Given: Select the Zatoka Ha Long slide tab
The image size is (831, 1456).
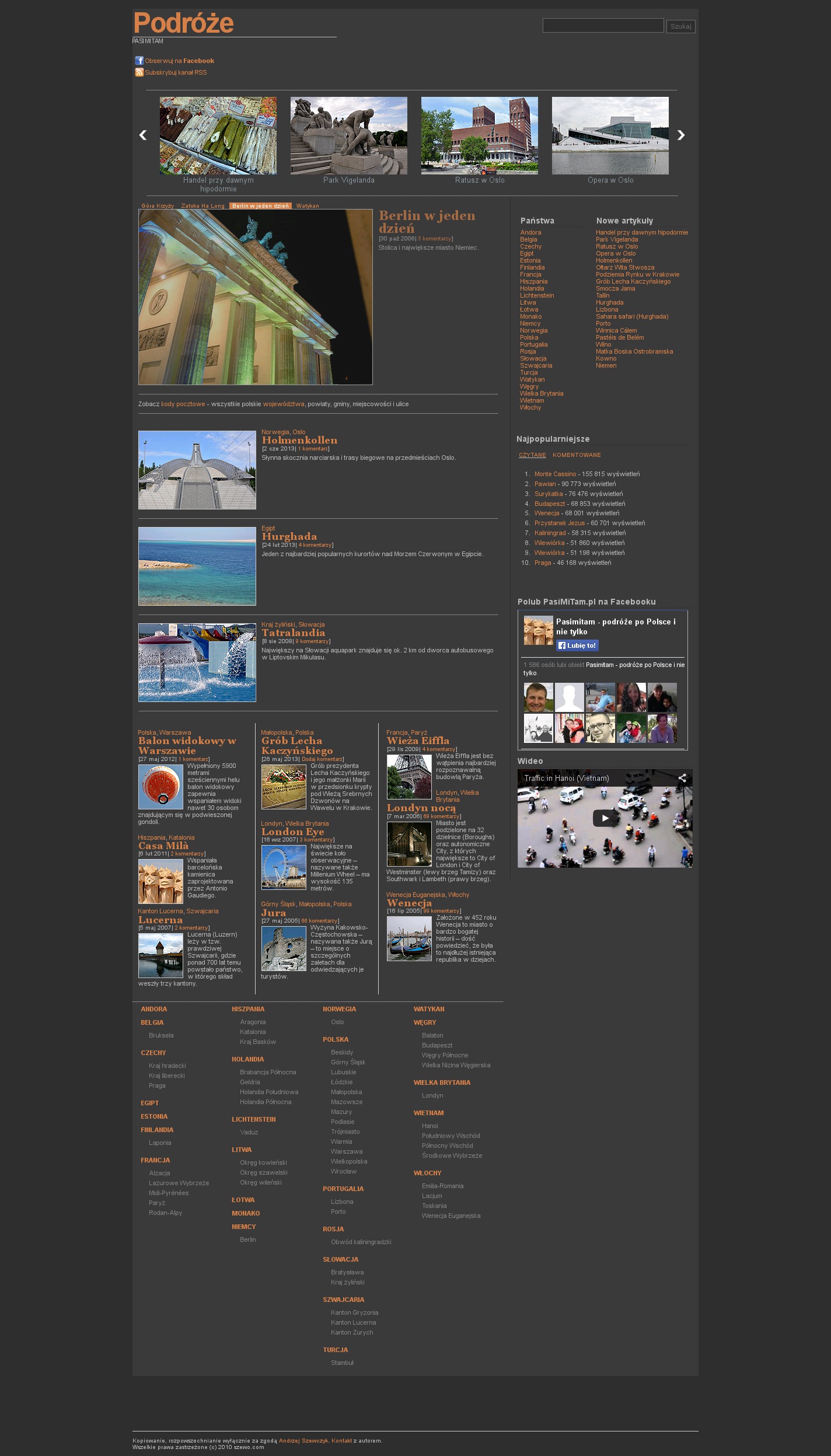Looking at the screenshot, I should [202, 206].
